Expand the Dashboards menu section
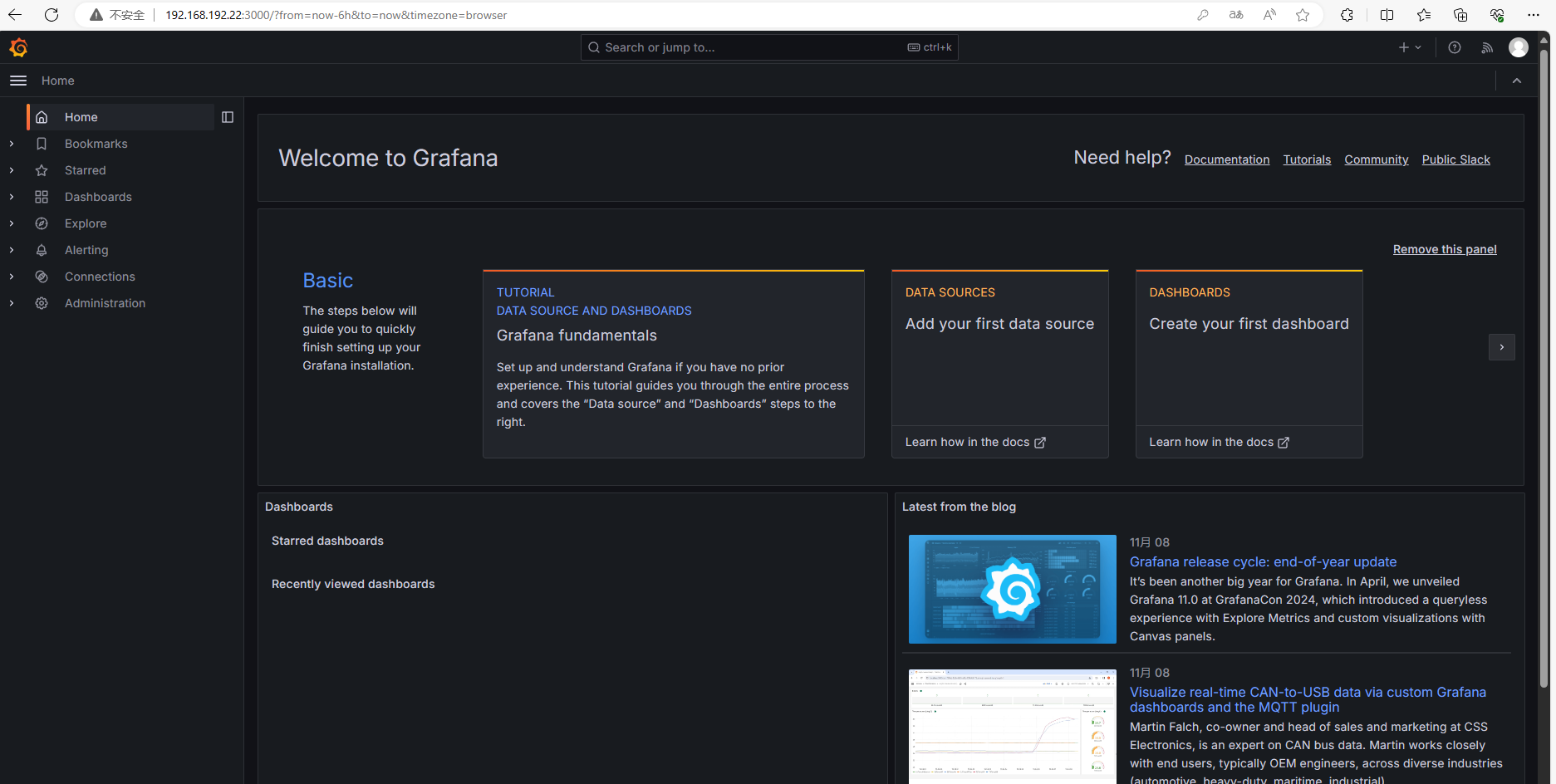Image resolution: width=1556 pixels, height=784 pixels. (x=12, y=197)
